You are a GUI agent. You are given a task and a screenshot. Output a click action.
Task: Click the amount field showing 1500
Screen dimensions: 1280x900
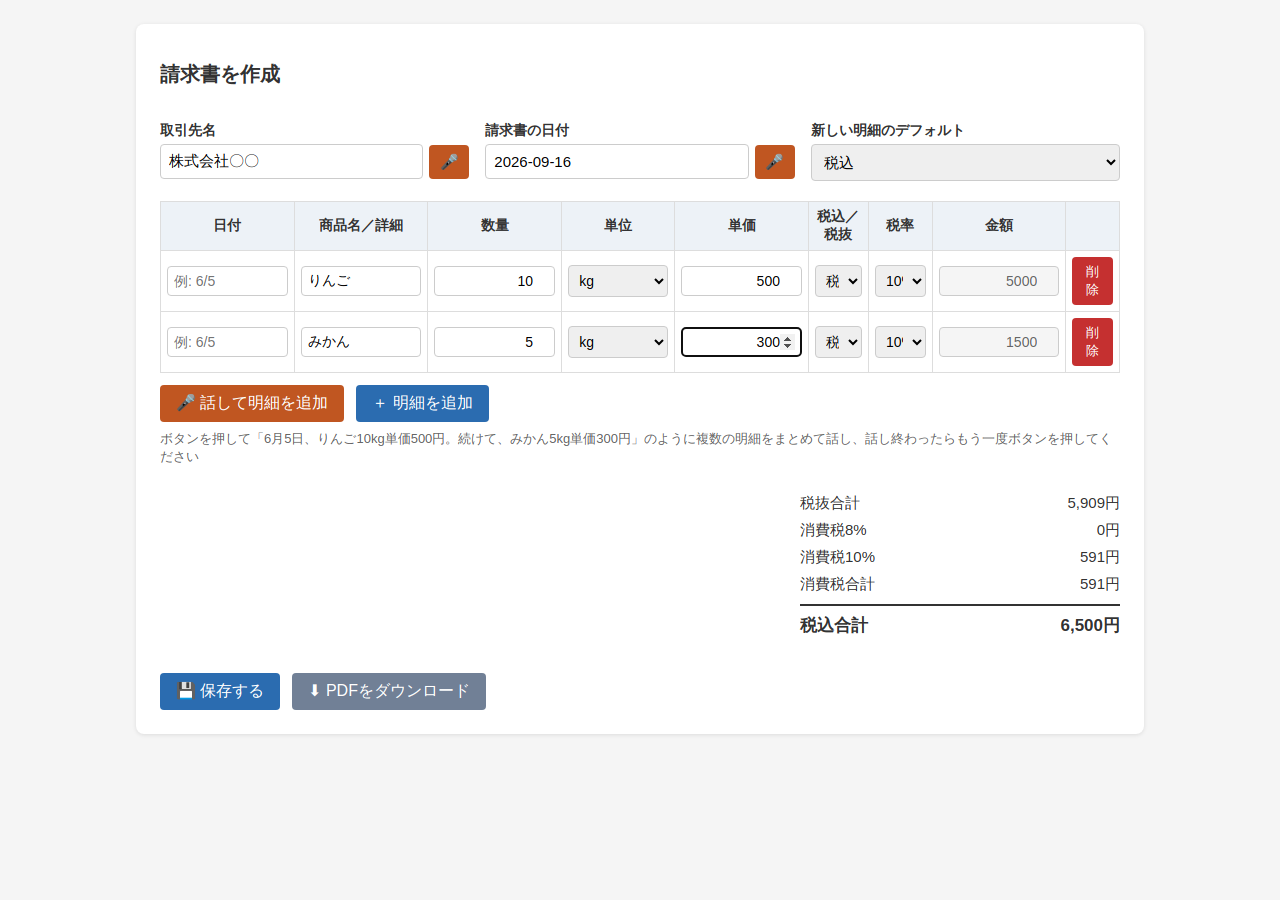[999, 342]
